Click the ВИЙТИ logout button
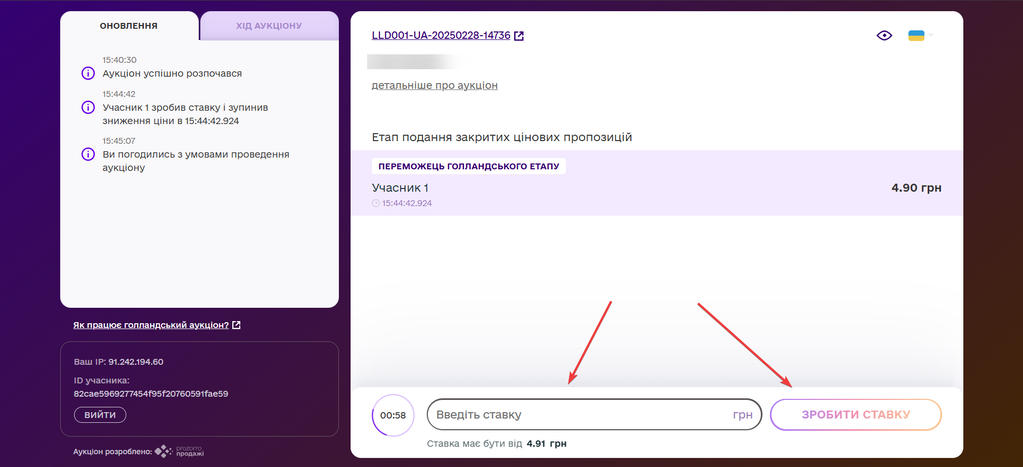The width and height of the screenshot is (1023, 467). coord(100,415)
